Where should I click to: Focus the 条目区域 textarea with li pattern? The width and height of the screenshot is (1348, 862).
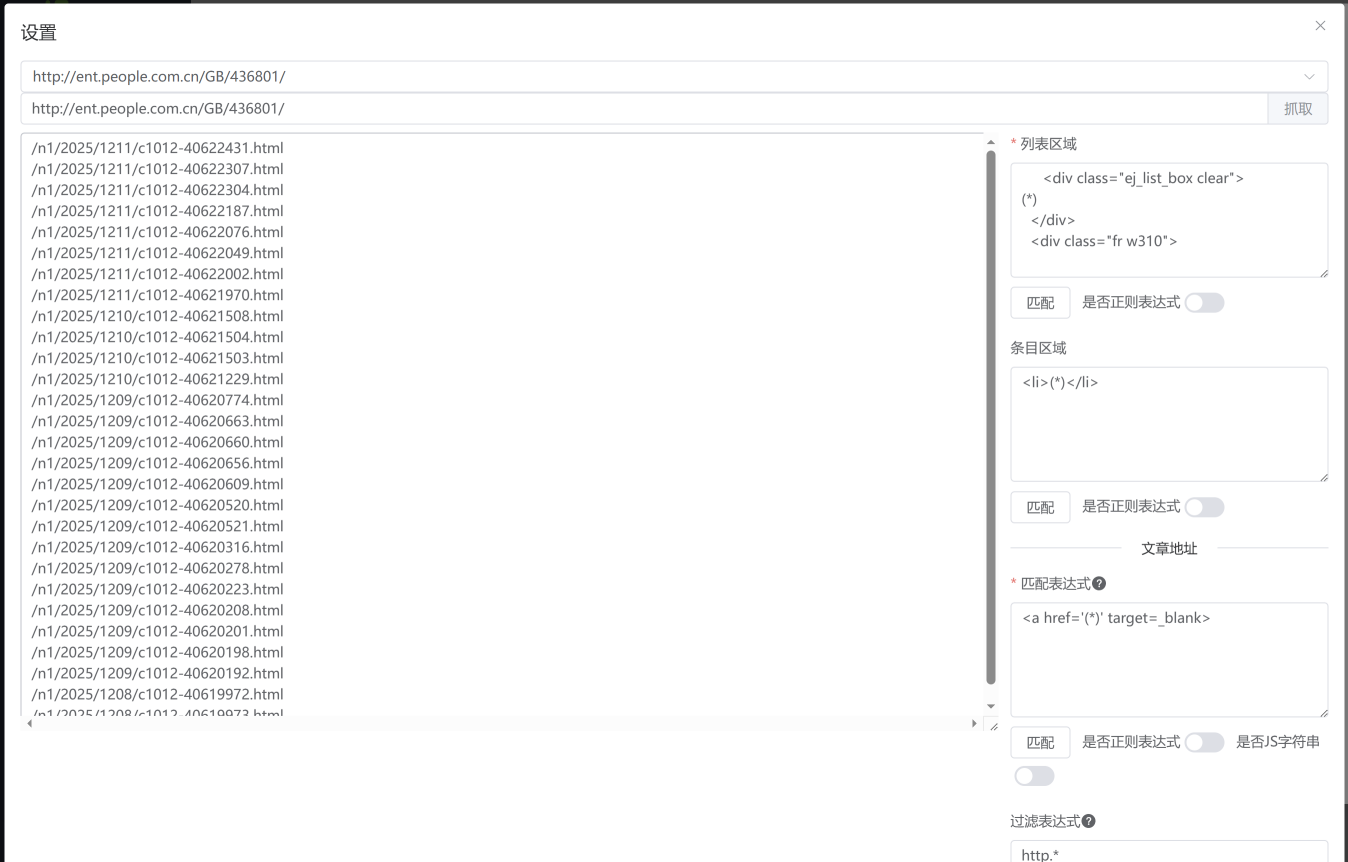tap(1168, 424)
